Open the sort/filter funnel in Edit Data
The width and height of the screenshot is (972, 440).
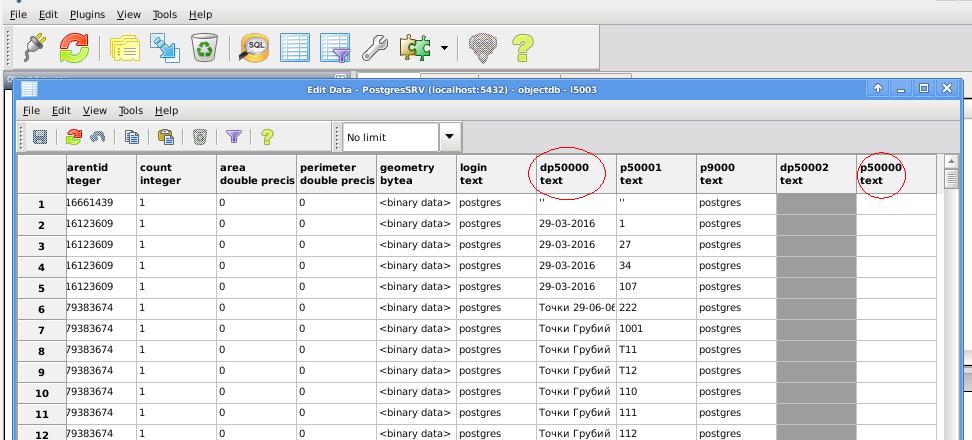pos(233,137)
